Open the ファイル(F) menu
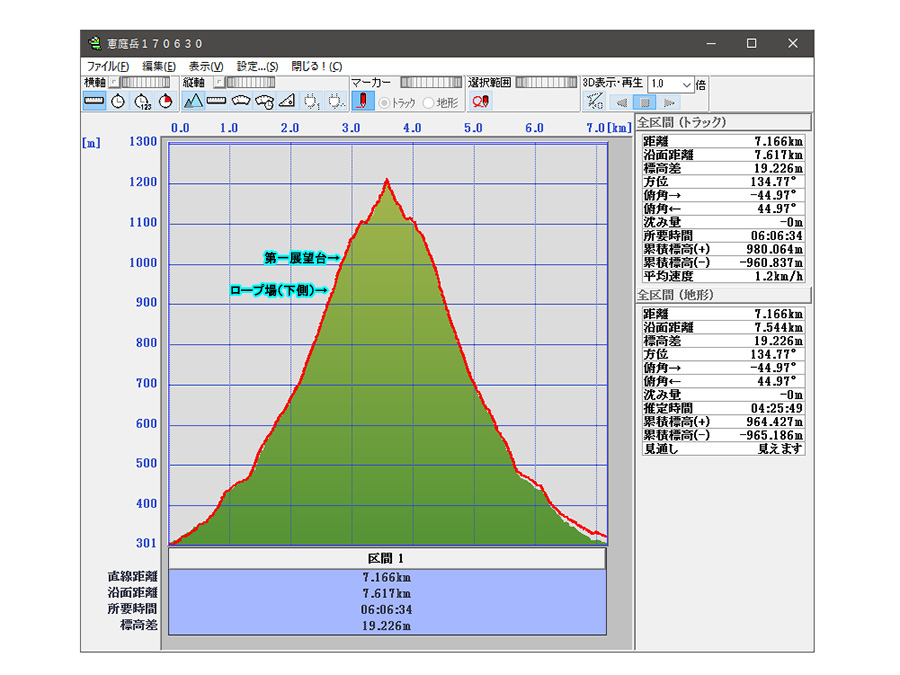Screen dimensions: 900x675 coord(107,66)
